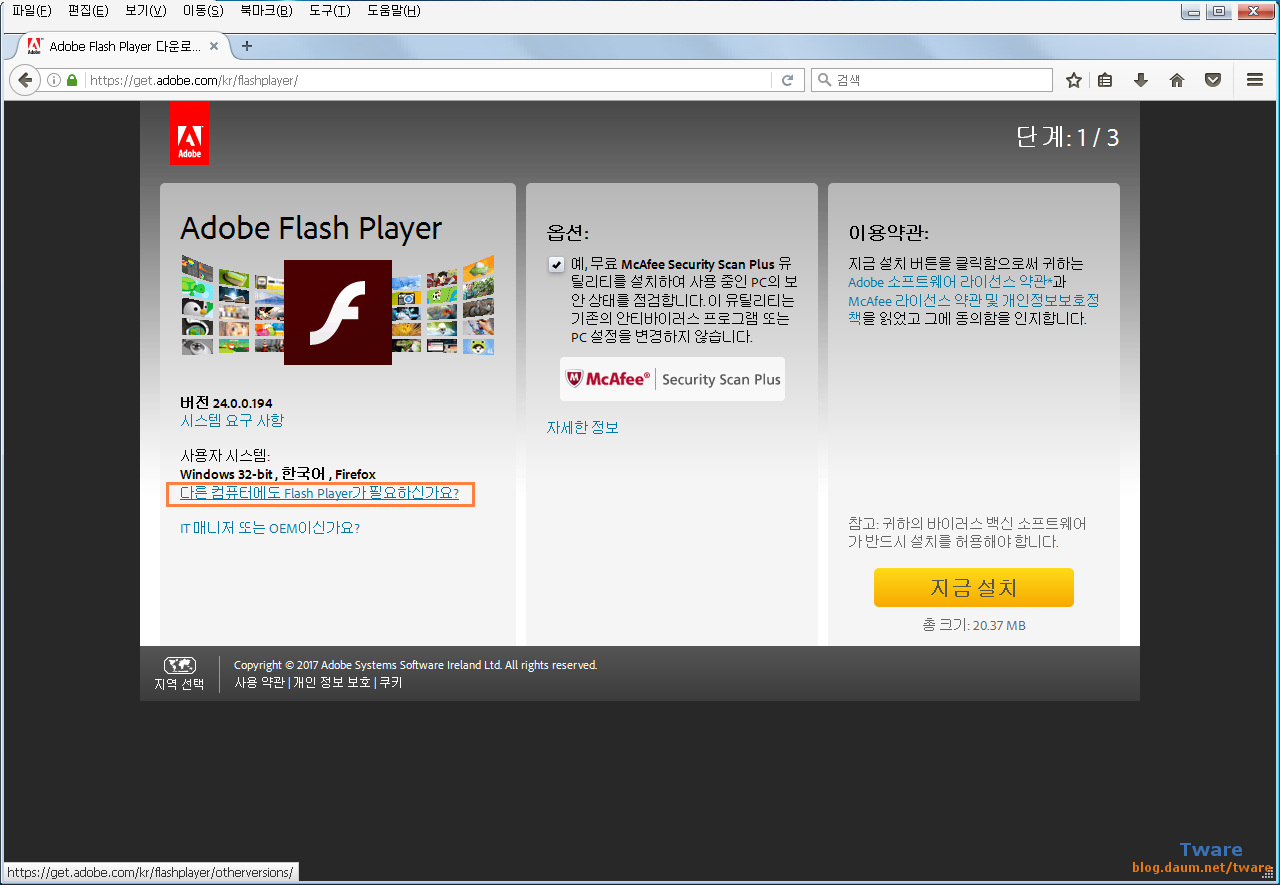1280x885 pixels.
Task: Click the Pocket save icon
Action: tap(1213, 80)
